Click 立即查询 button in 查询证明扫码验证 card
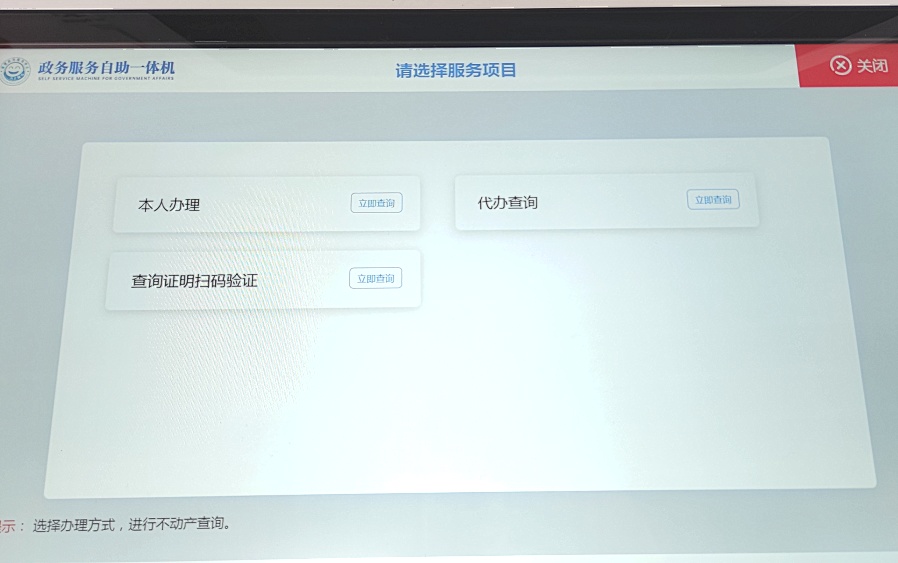The width and height of the screenshot is (898, 563). (x=376, y=278)
